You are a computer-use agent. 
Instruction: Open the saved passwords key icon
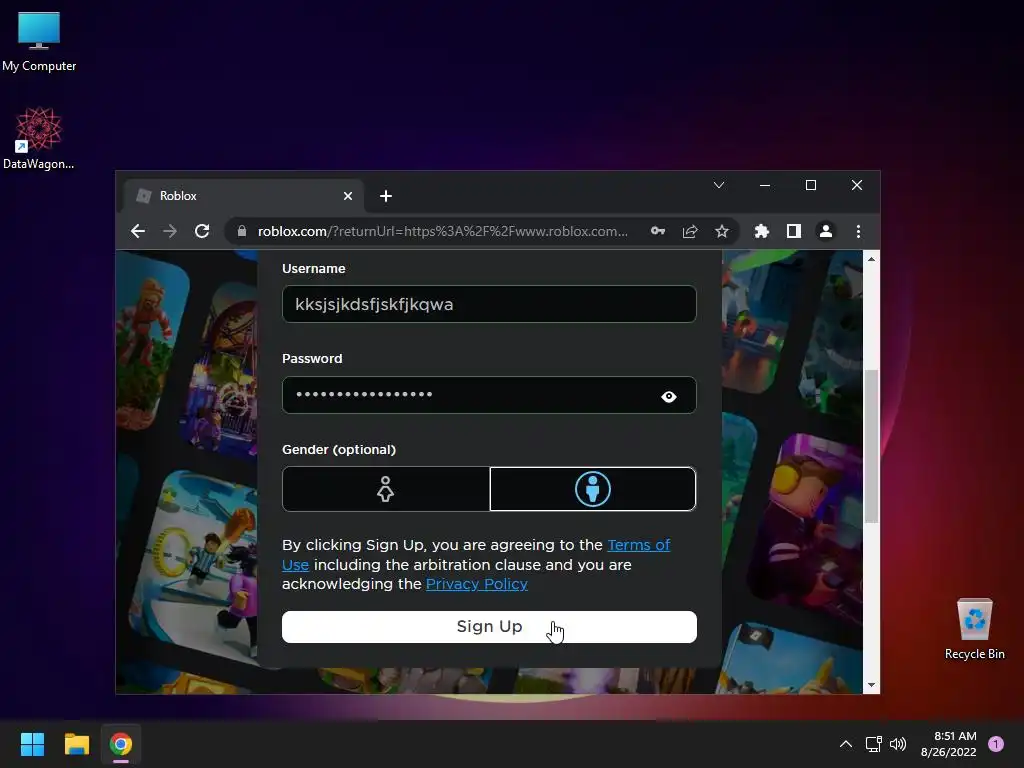click(658, 231)
